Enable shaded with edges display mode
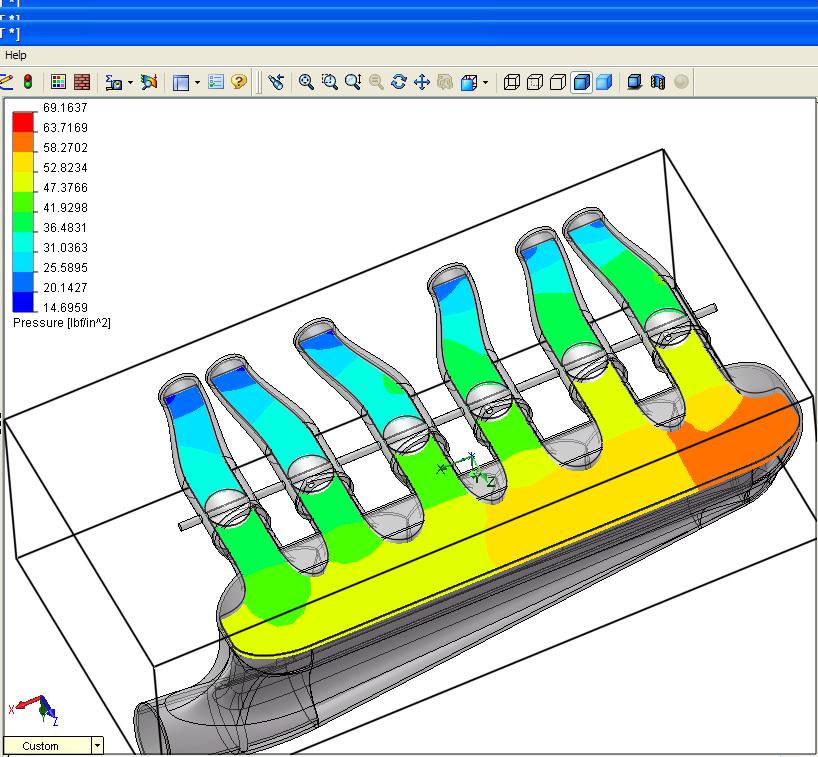The width and height of the screenshot is (818, 757). [581, 82]
